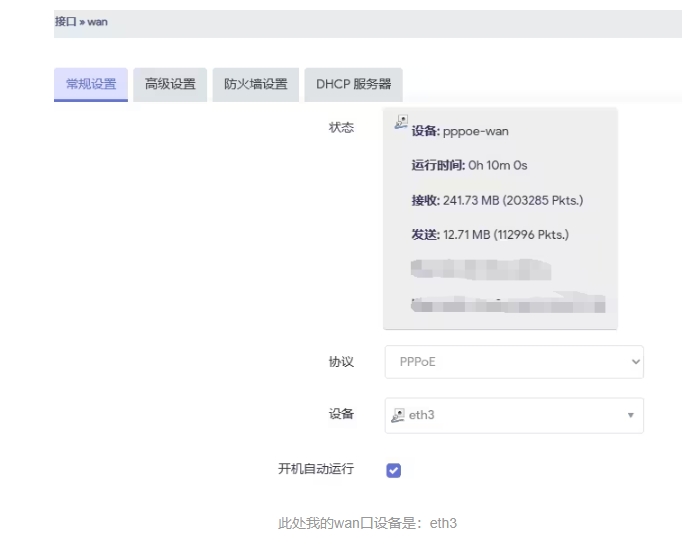Switch to the 高级设置 tab

(x=170, y=84)
